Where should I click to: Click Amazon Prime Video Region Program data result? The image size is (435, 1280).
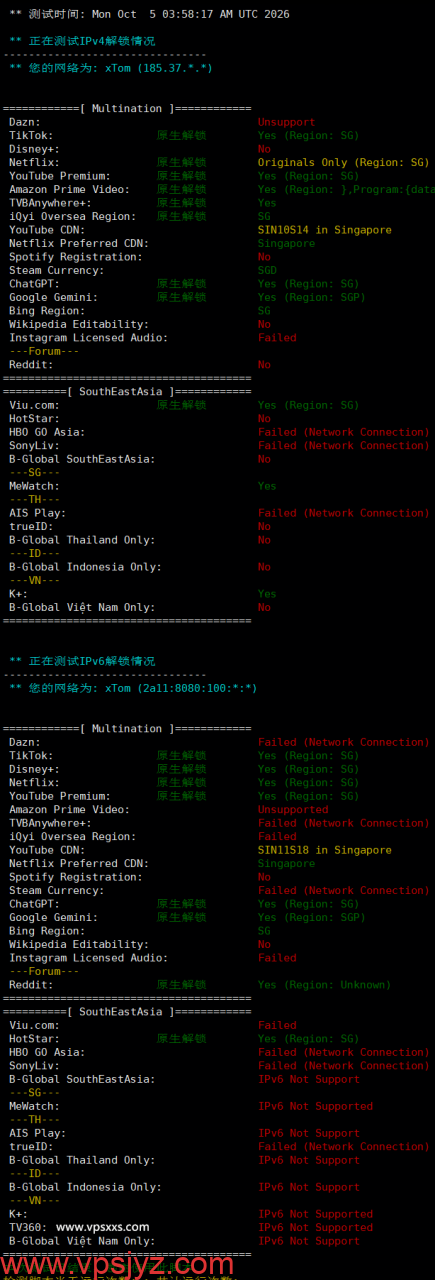[x=345, y=189]
